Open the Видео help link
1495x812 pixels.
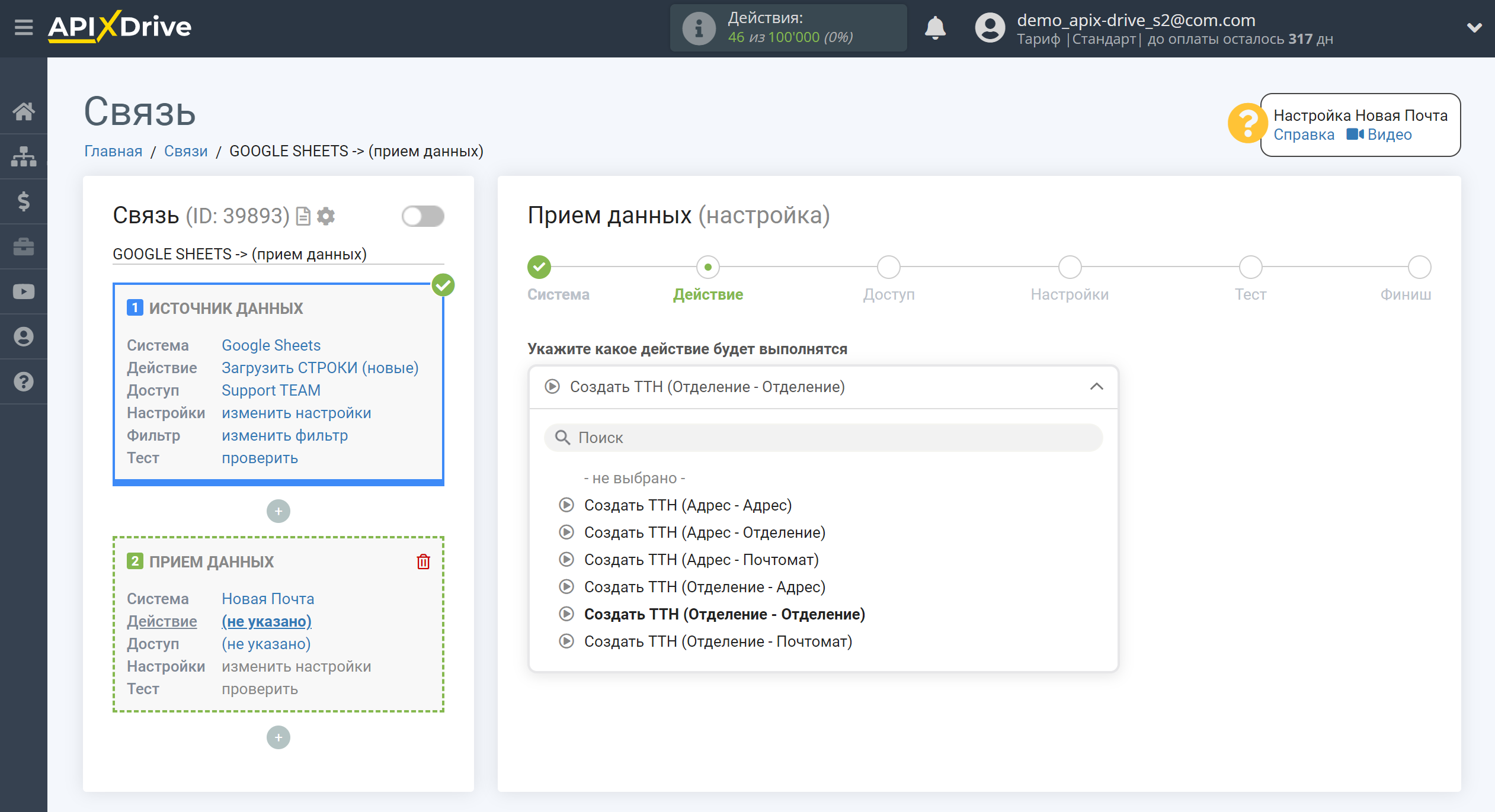click(x=1390, y=134)
